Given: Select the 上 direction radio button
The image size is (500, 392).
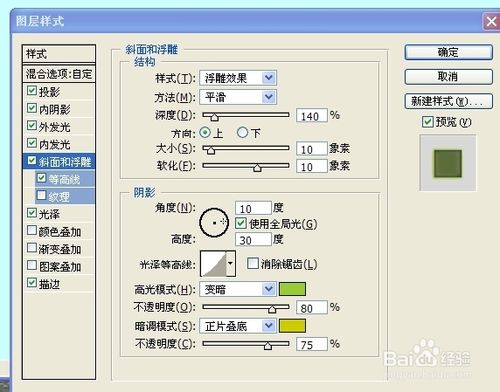Looking at the screenshot, I should (205, 133).
